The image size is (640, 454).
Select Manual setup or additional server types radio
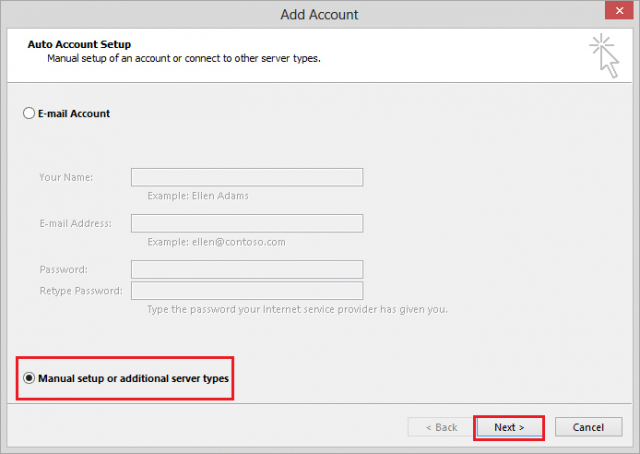(29, 378)
